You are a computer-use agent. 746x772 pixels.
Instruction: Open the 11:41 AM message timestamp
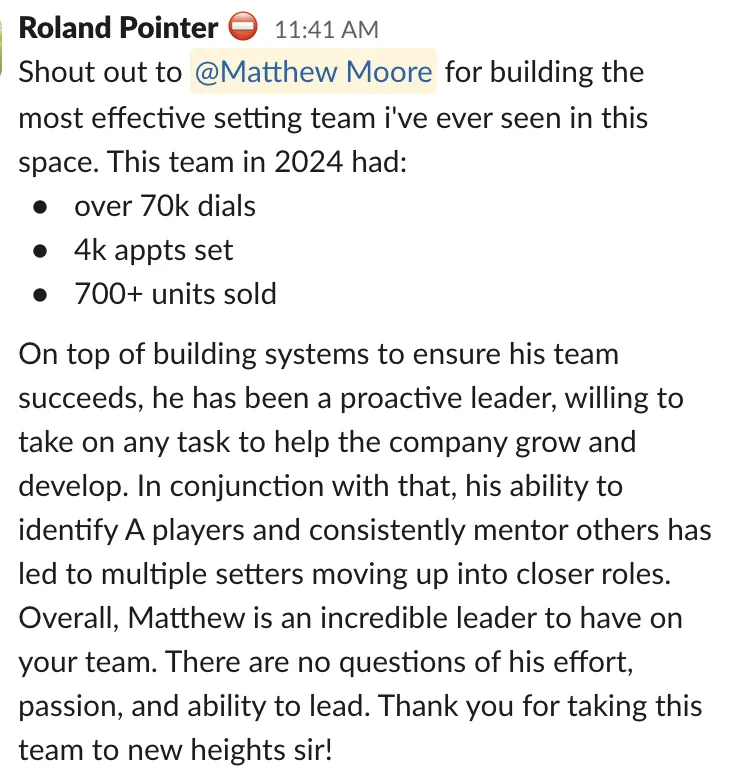[x=326, y=30]
